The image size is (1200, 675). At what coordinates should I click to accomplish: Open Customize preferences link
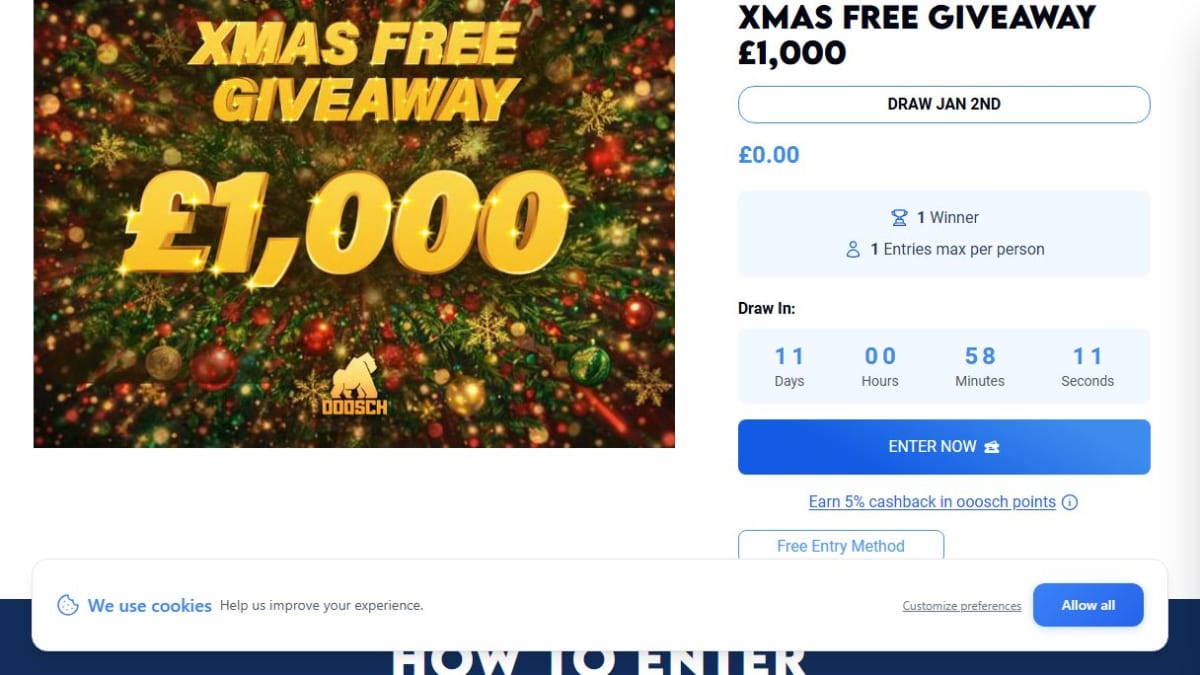[962, 606]
